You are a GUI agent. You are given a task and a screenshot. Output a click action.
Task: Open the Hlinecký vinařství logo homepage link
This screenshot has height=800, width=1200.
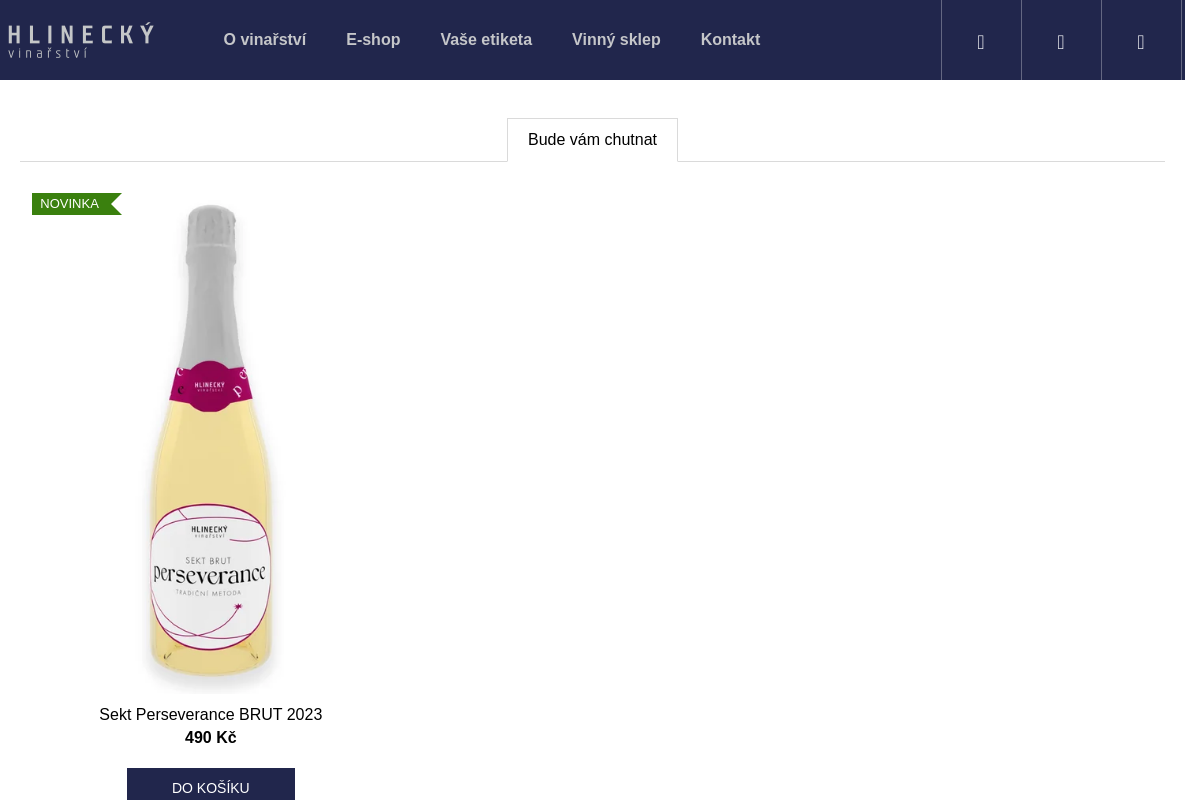81,40
